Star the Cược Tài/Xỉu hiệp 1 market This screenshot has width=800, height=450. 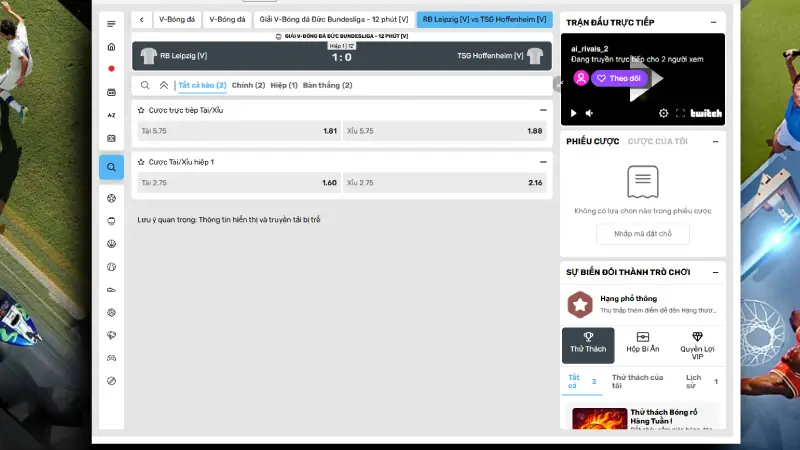click(x=141, y=162)
